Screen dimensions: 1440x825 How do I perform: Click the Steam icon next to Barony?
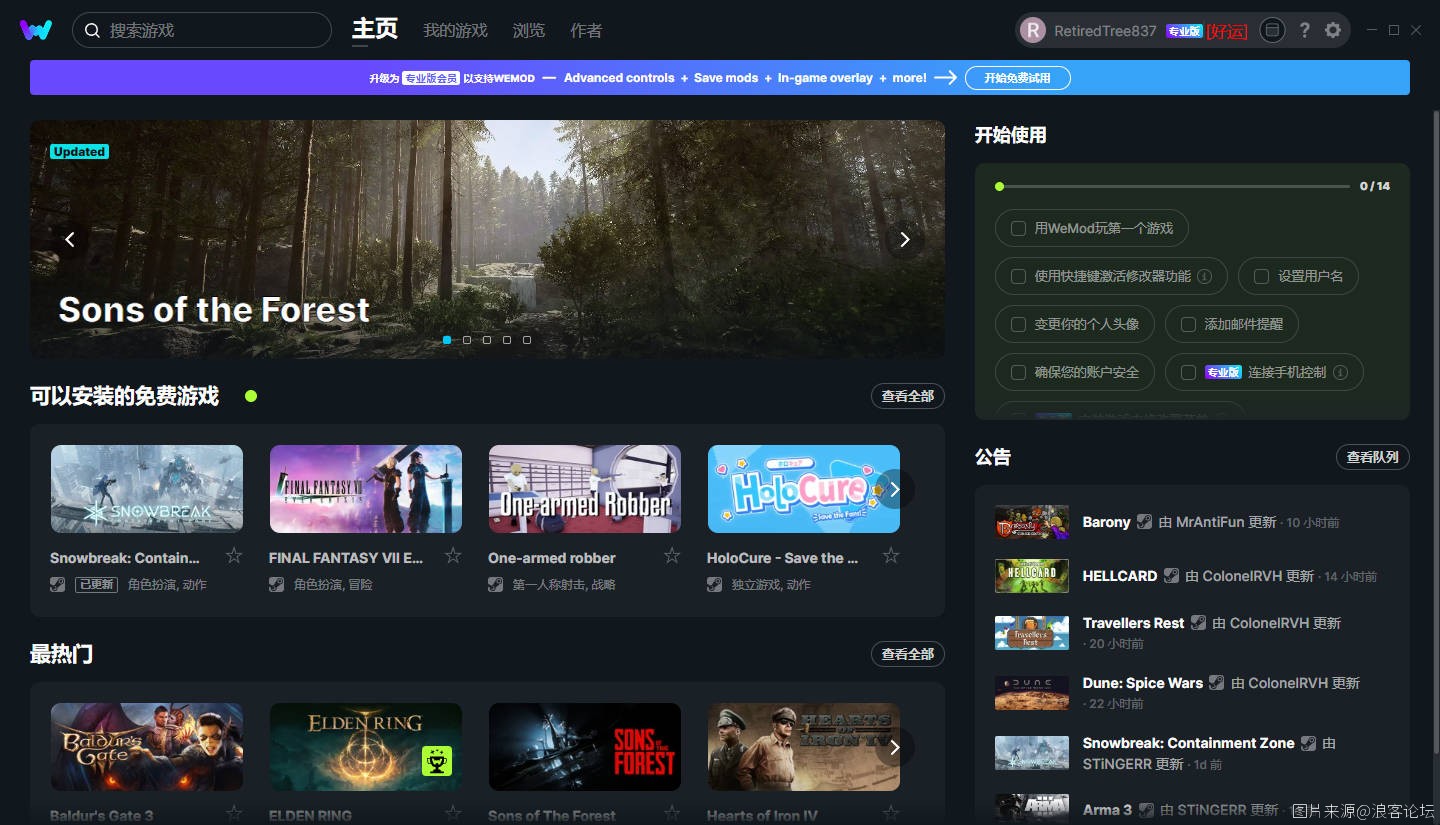(x=1145, y=522)
